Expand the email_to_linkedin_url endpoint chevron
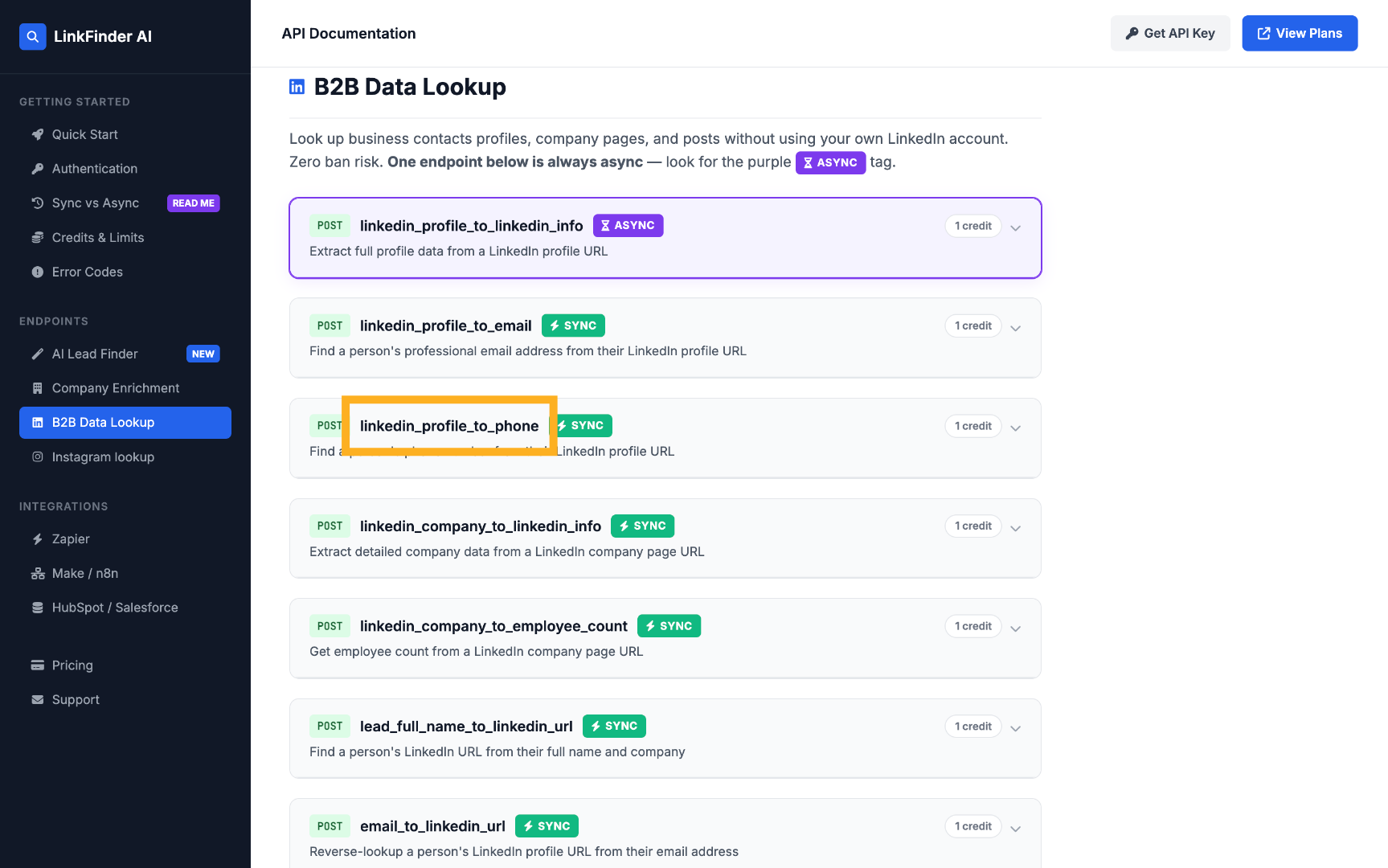 [1016, 829]
